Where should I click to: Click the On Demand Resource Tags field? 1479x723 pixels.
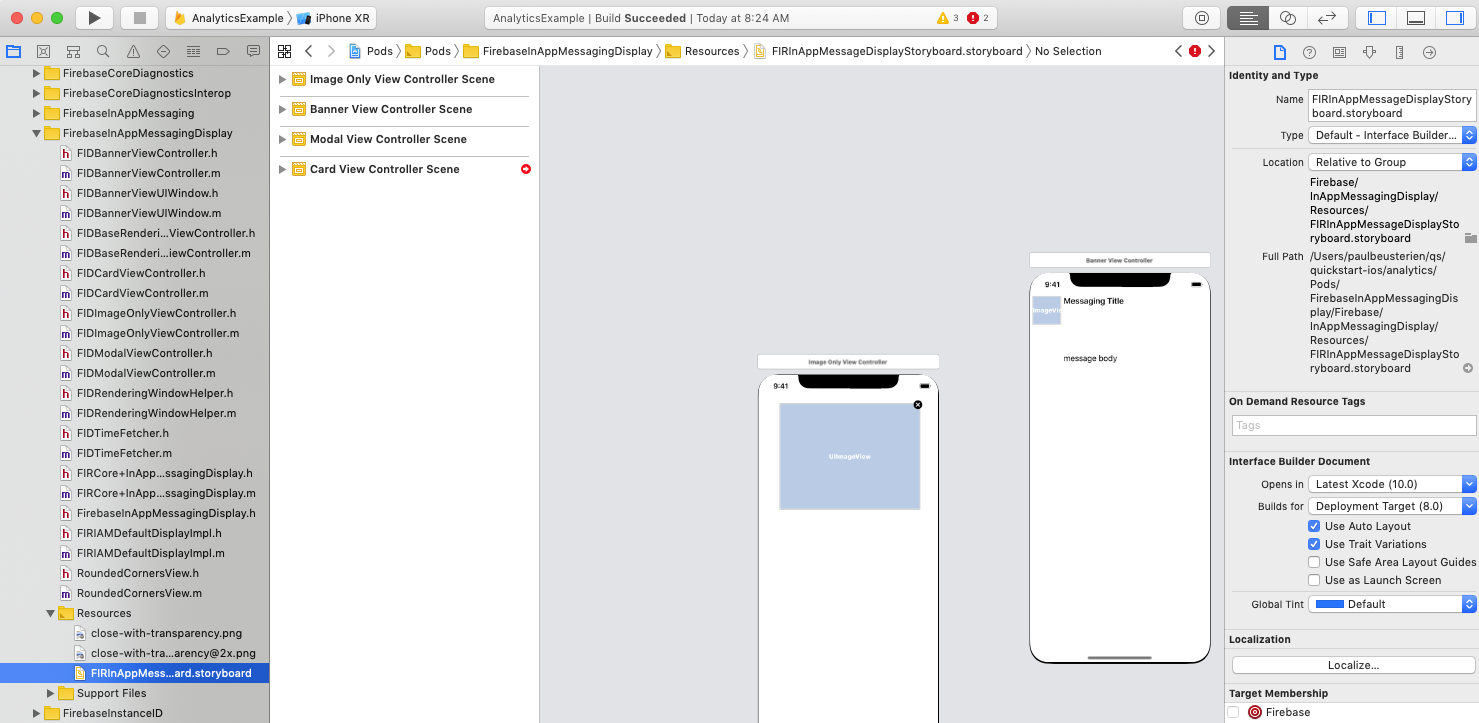(x=1353, y=425)
